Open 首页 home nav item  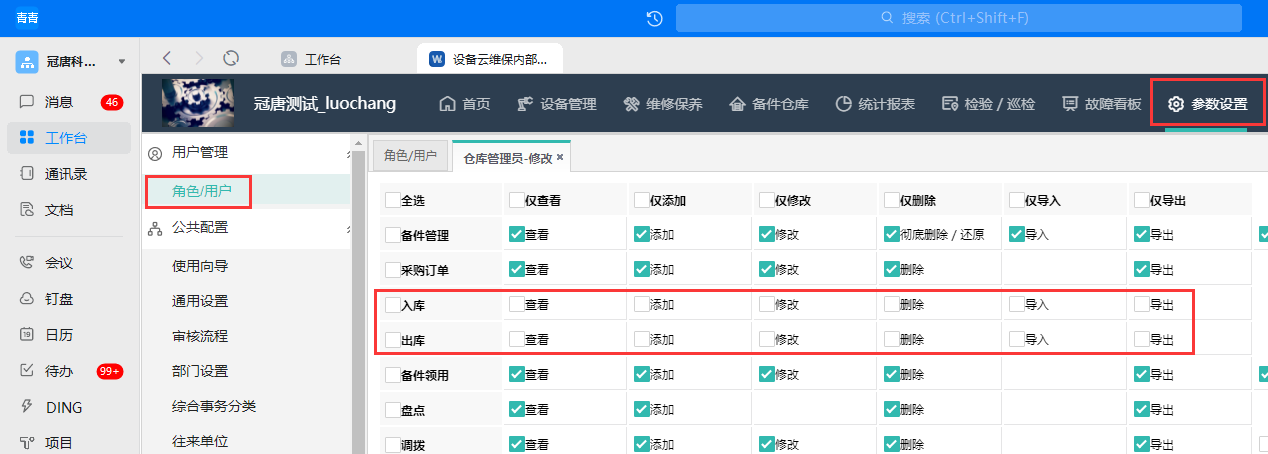[465, 104]
